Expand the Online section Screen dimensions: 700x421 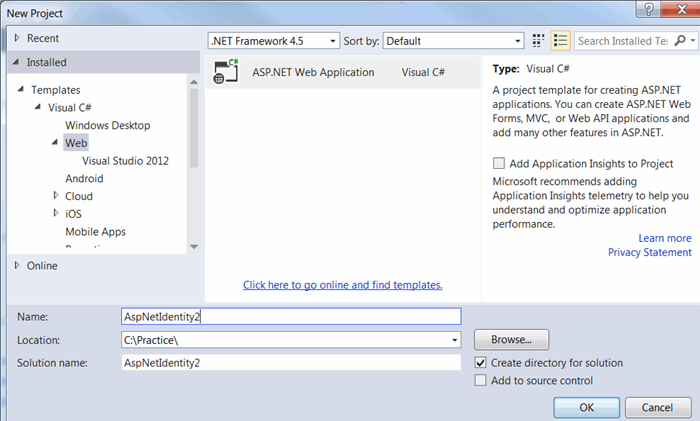17,265
